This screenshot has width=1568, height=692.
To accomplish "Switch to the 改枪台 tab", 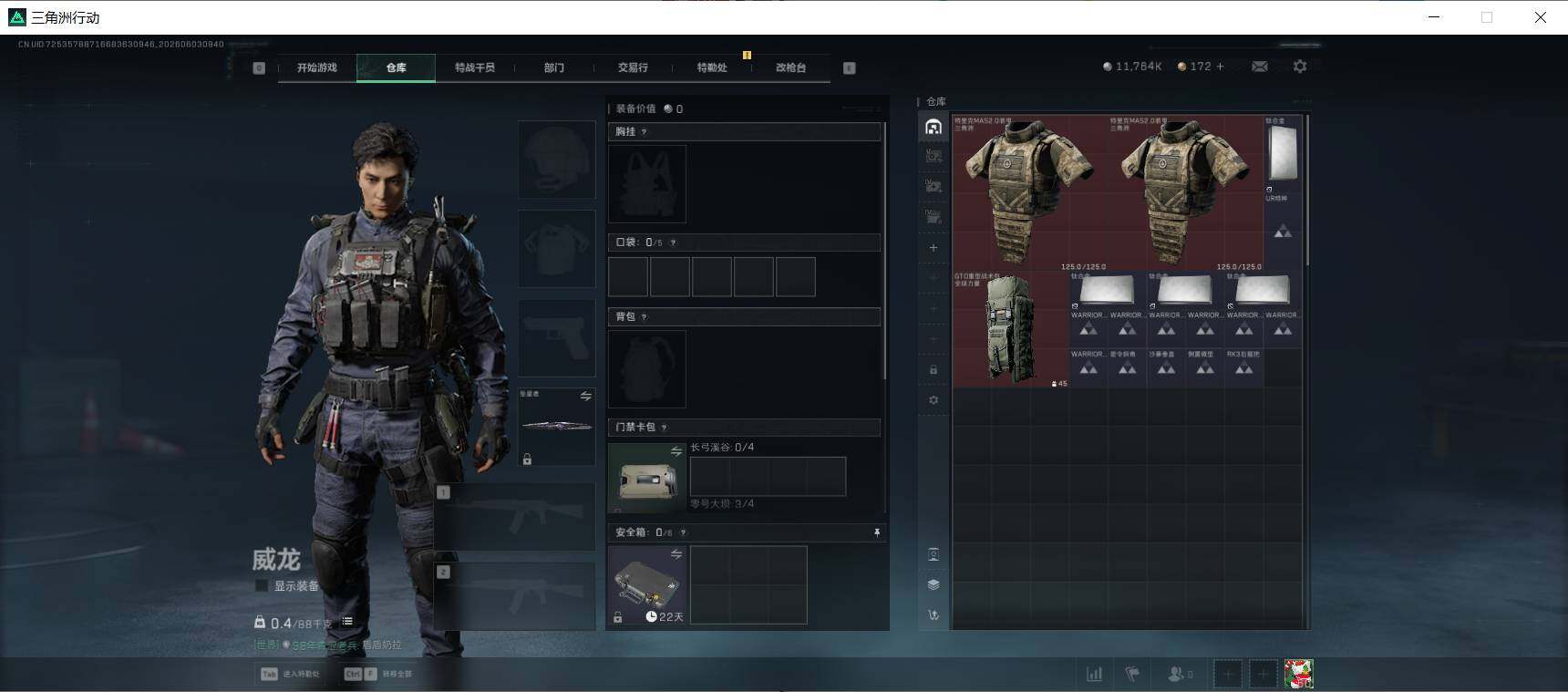I will point(790,67).
